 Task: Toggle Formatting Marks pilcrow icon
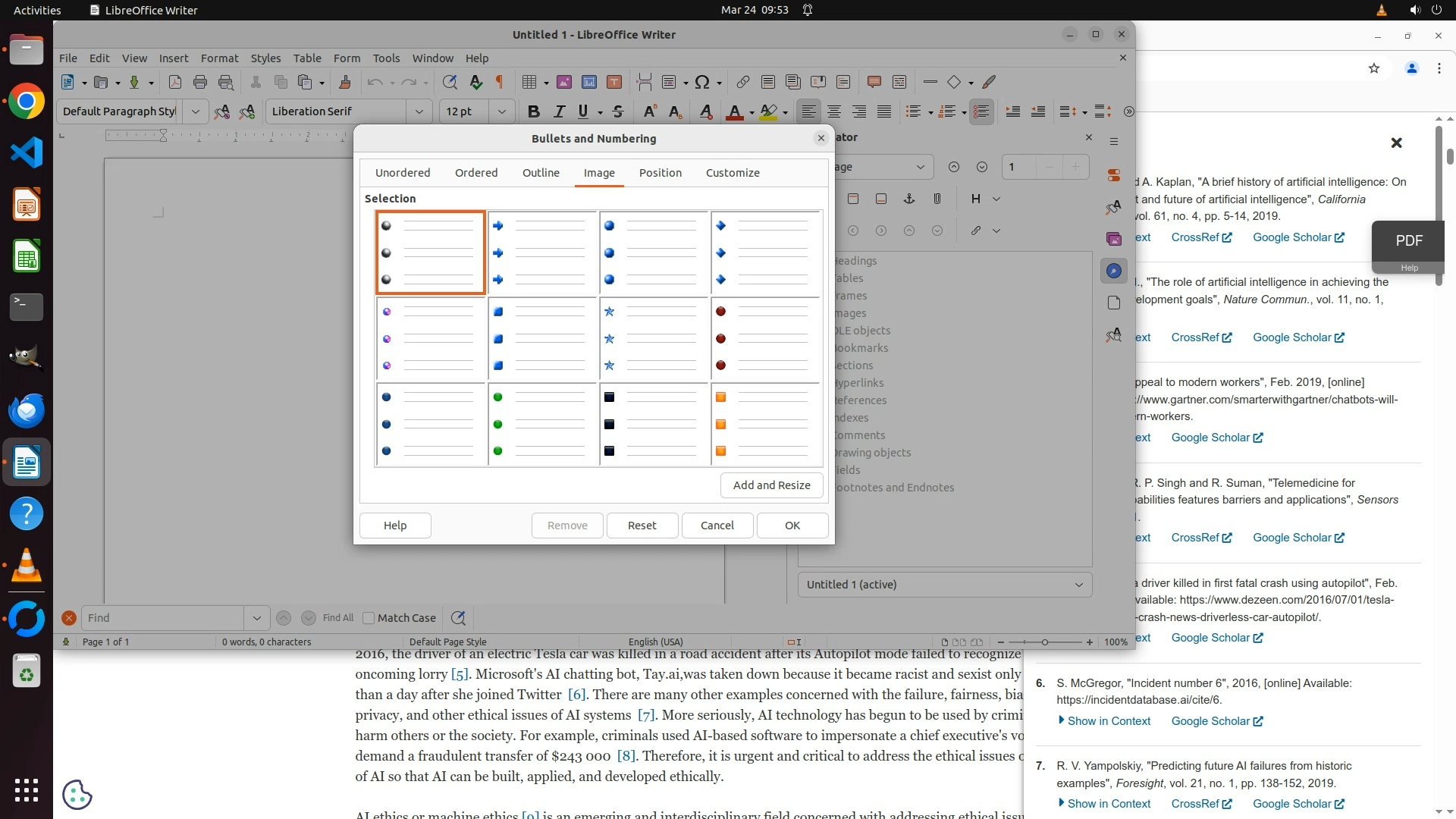click(499, 82)
